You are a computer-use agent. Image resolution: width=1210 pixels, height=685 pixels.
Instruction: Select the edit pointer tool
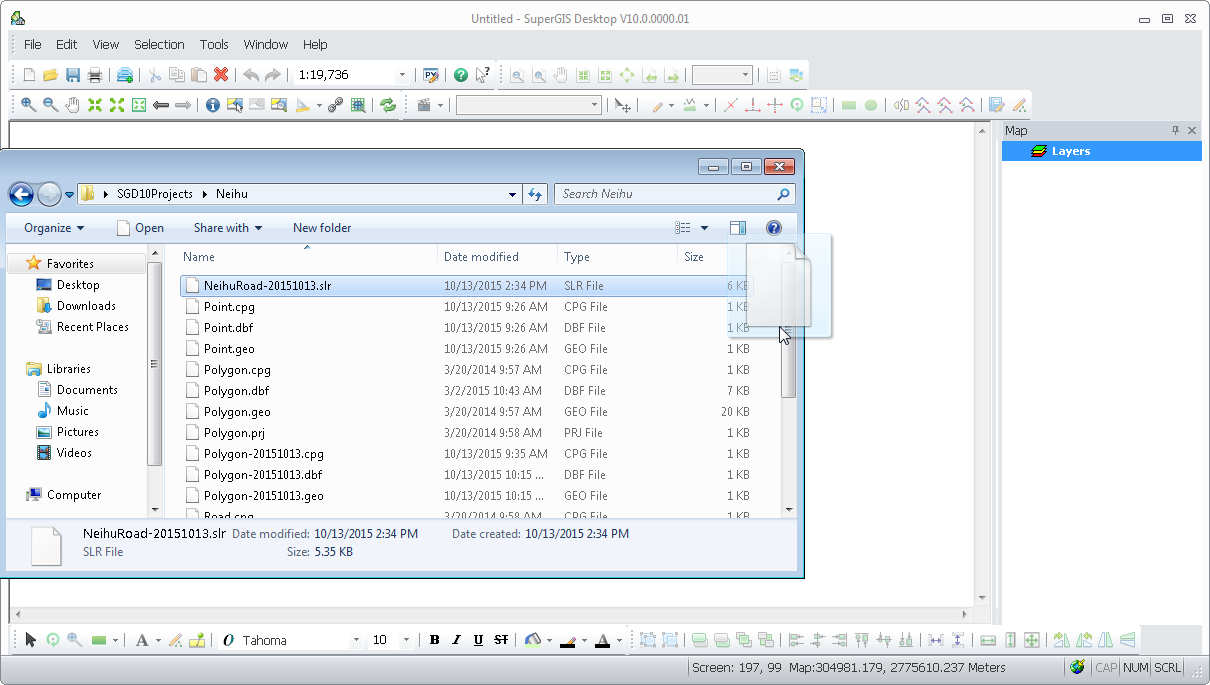[623, 105]
